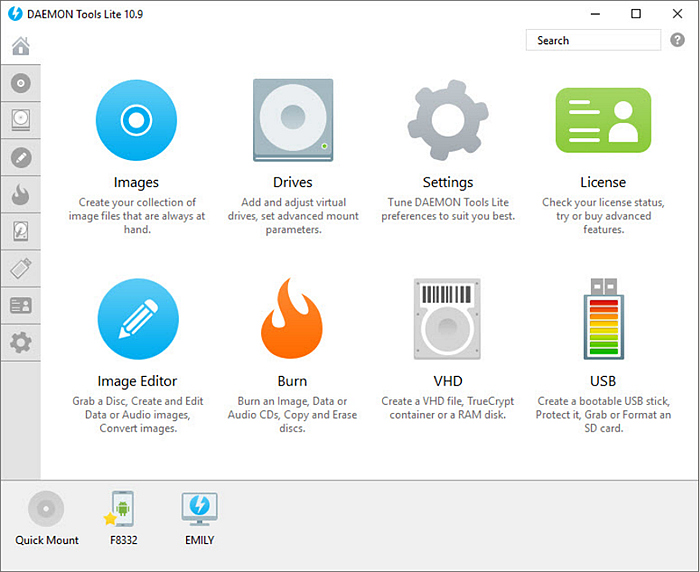Image resolution: width=700 pixels, height=572 pixels.
Task: Click the License heading
Action: point(603,182)
